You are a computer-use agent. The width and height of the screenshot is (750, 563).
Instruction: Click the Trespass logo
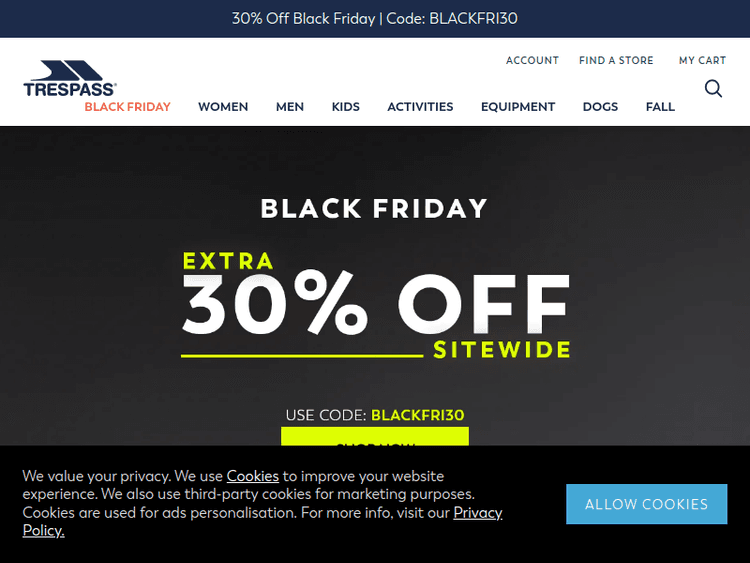pos(70,78)
